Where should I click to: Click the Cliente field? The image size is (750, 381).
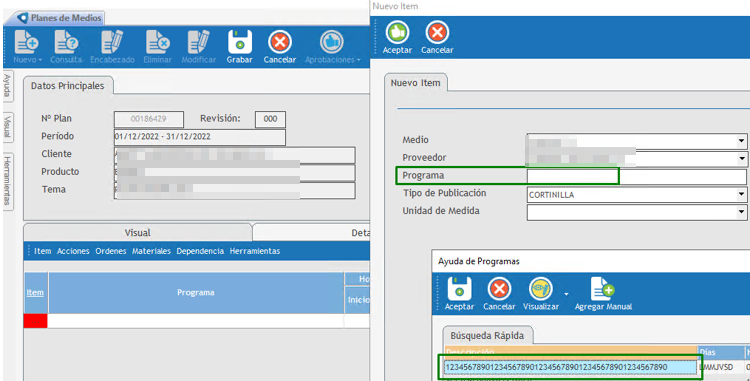tap(234, 155)
